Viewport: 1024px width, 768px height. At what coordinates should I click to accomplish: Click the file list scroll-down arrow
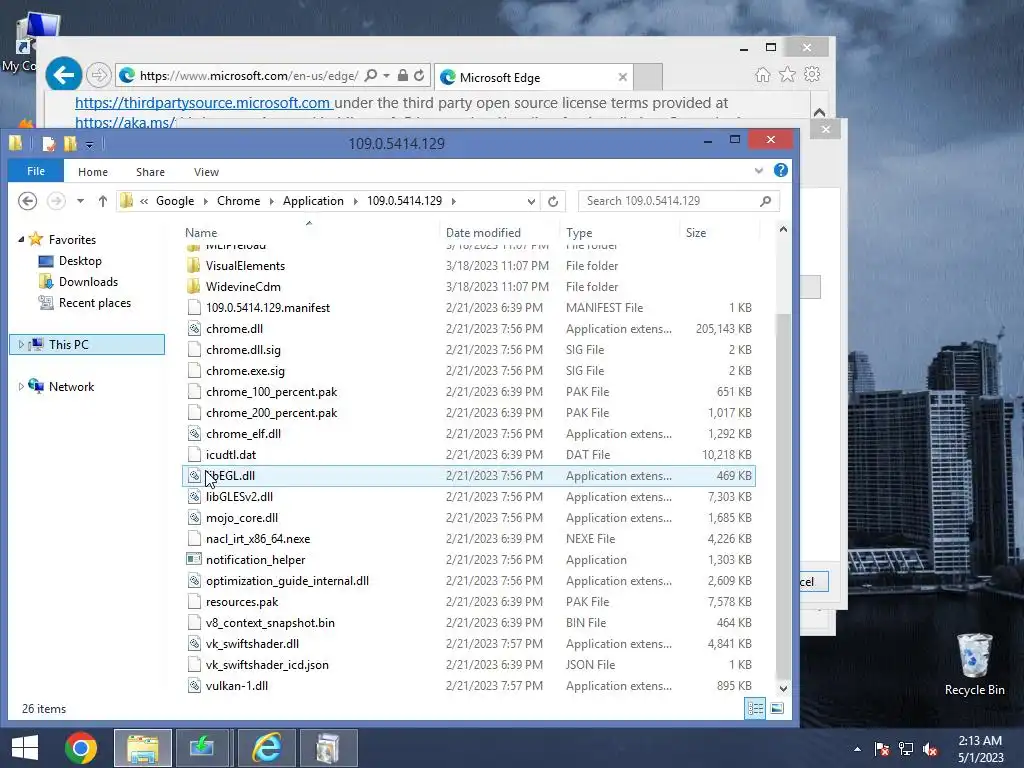click(783, 688)
